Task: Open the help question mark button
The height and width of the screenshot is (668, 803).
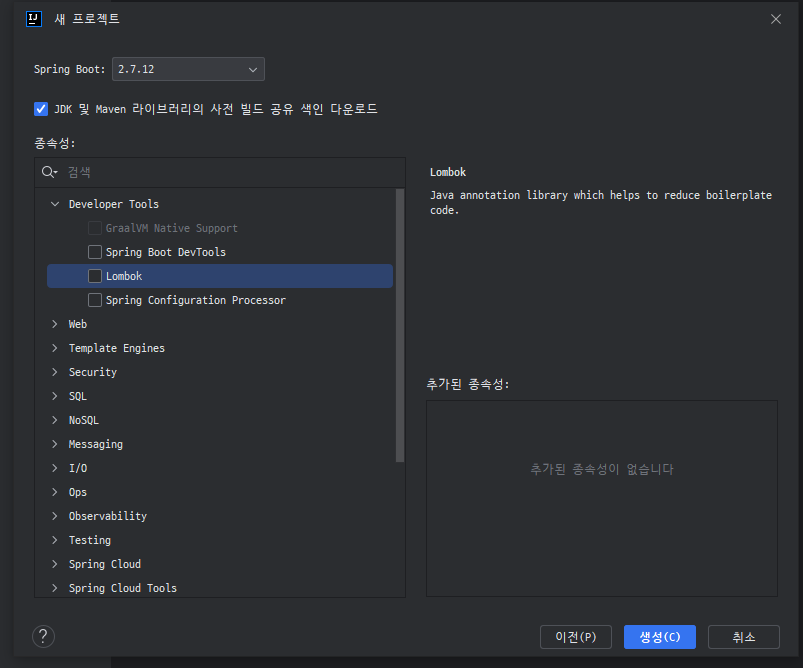Action: point(44,637)
